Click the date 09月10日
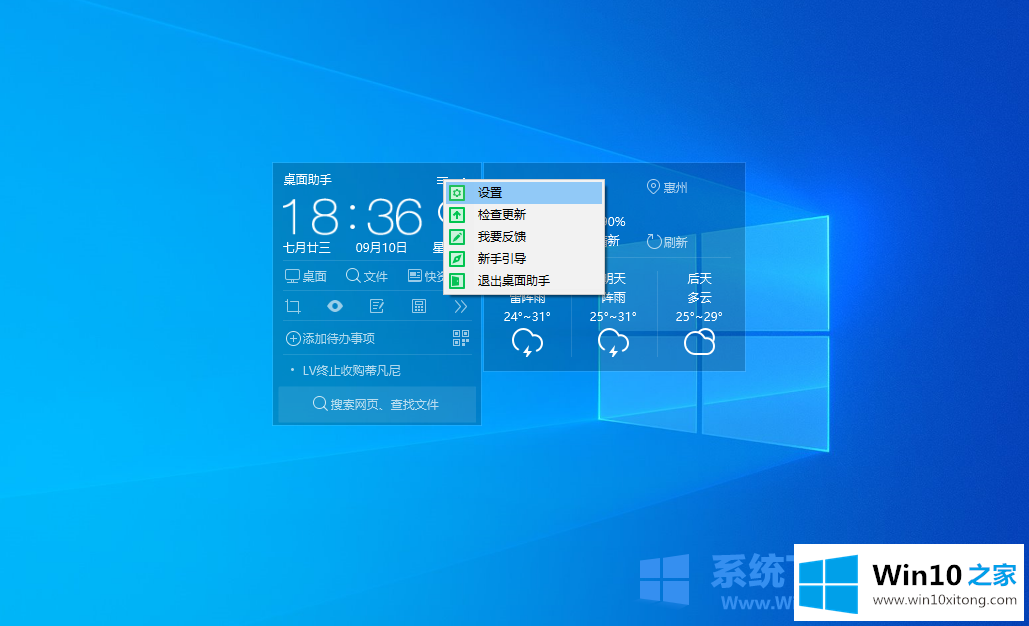1029x626 pixels. (x=381, y=248)
